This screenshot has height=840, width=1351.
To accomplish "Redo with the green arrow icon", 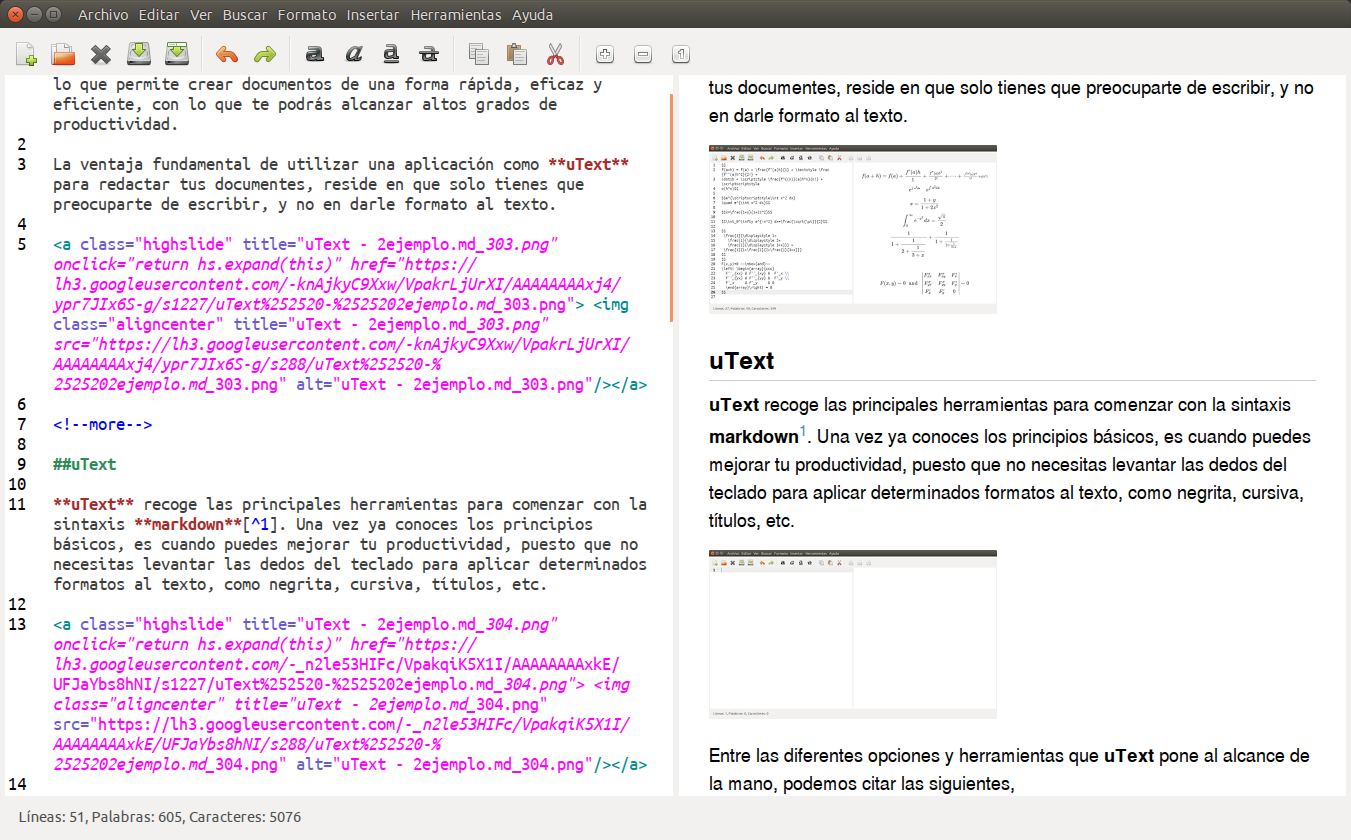I will pos(265,54).
